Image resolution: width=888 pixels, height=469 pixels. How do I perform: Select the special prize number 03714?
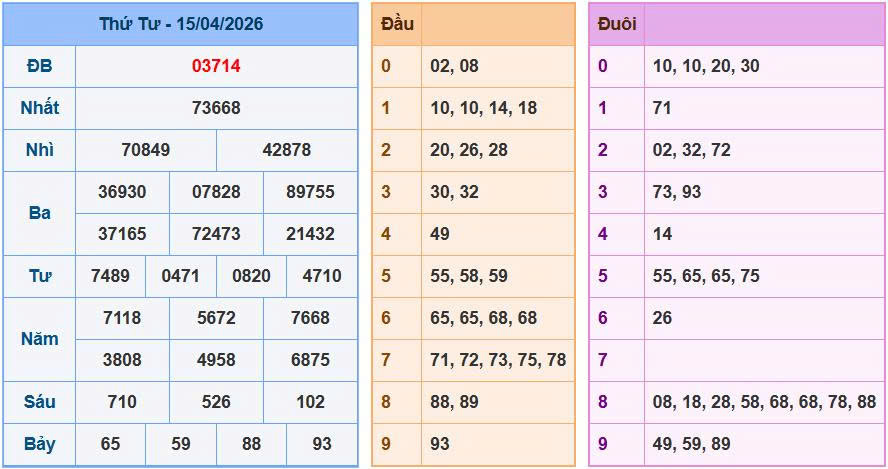point(216,66)
